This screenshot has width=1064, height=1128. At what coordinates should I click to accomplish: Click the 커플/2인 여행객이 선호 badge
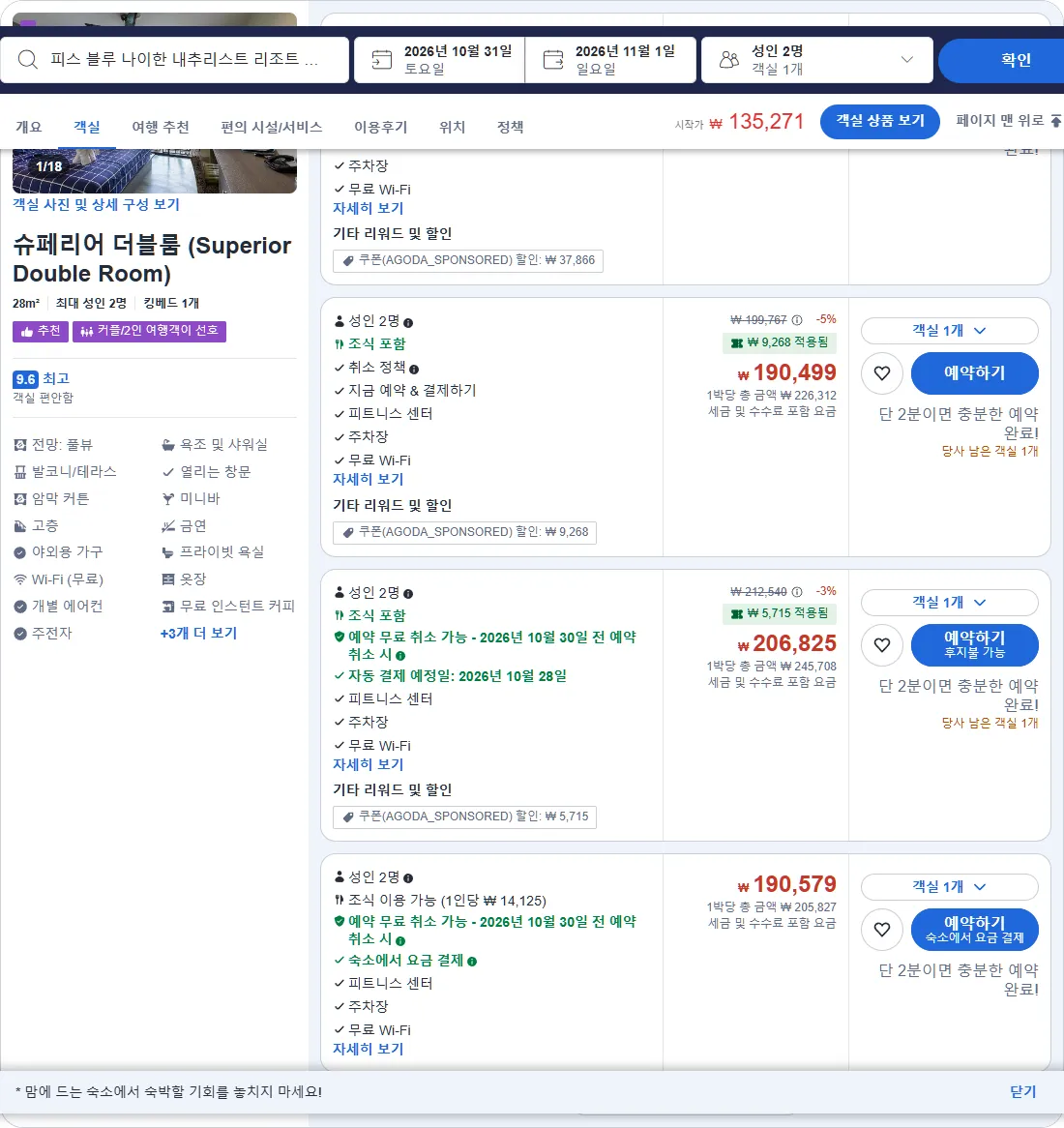tap(149, 331)
